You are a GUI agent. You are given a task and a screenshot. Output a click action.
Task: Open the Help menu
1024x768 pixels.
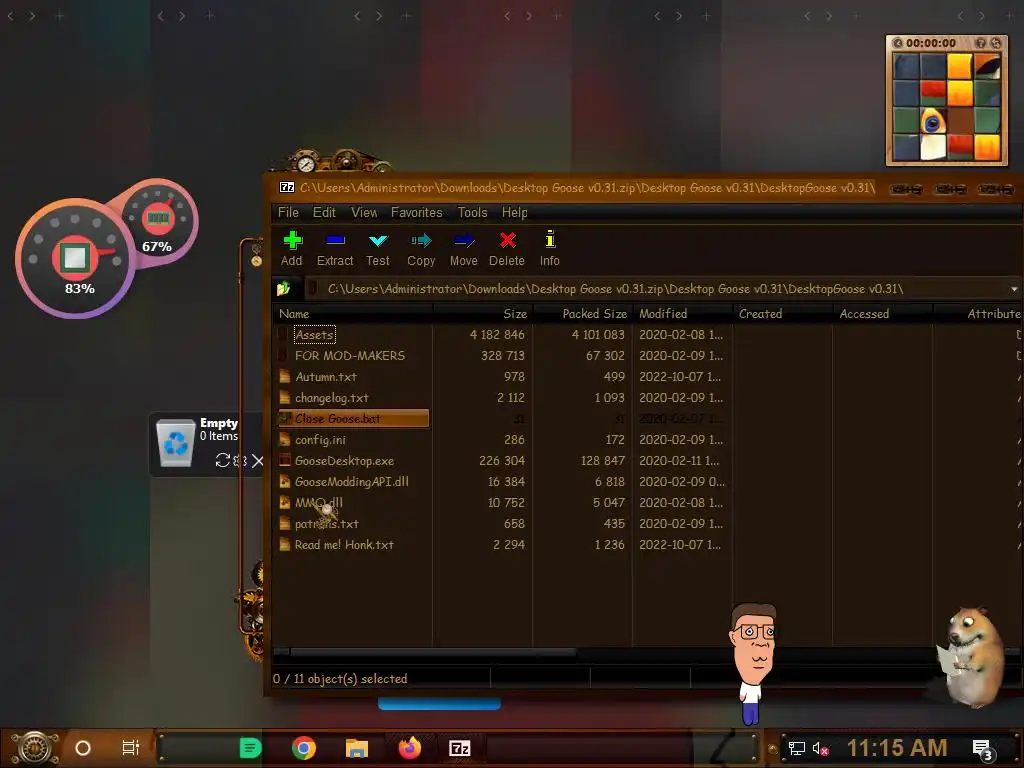coord(515,212)
